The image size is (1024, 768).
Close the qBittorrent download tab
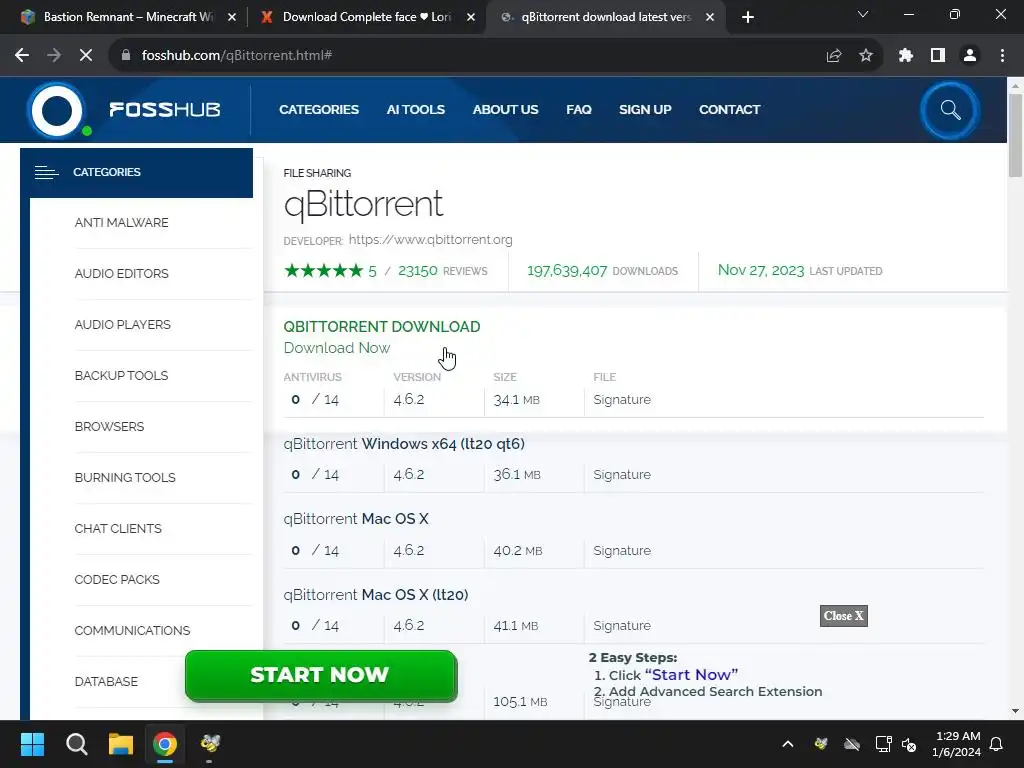(710, 17)
